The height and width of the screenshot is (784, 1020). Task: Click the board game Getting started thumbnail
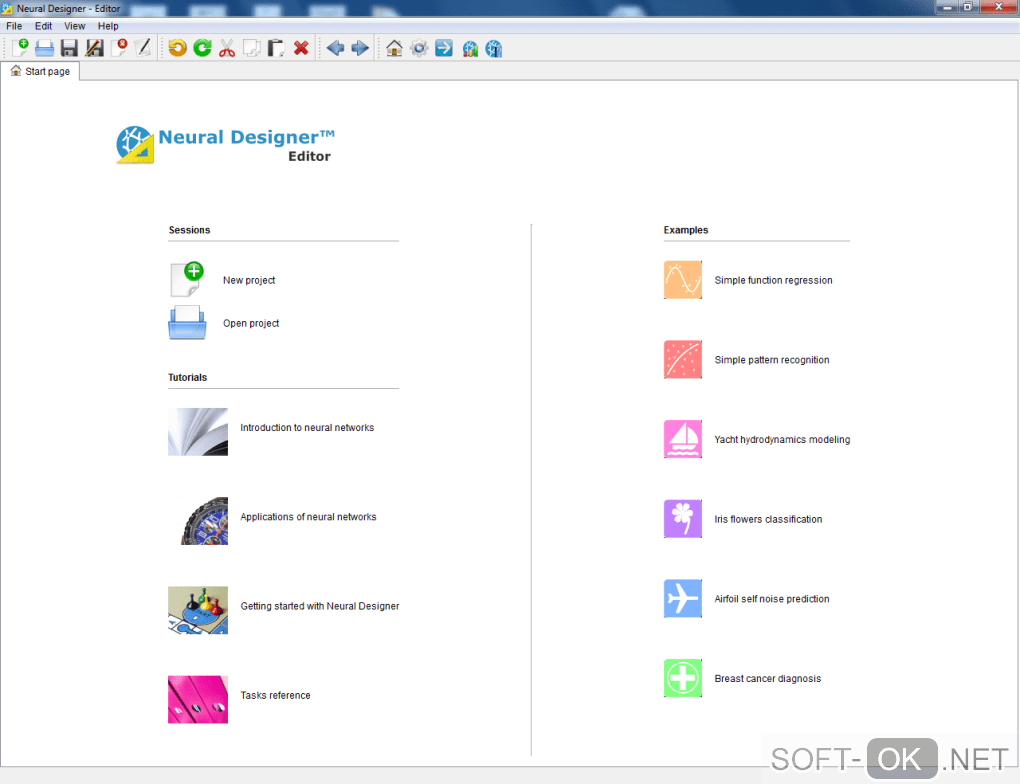[x=198, y=610]
